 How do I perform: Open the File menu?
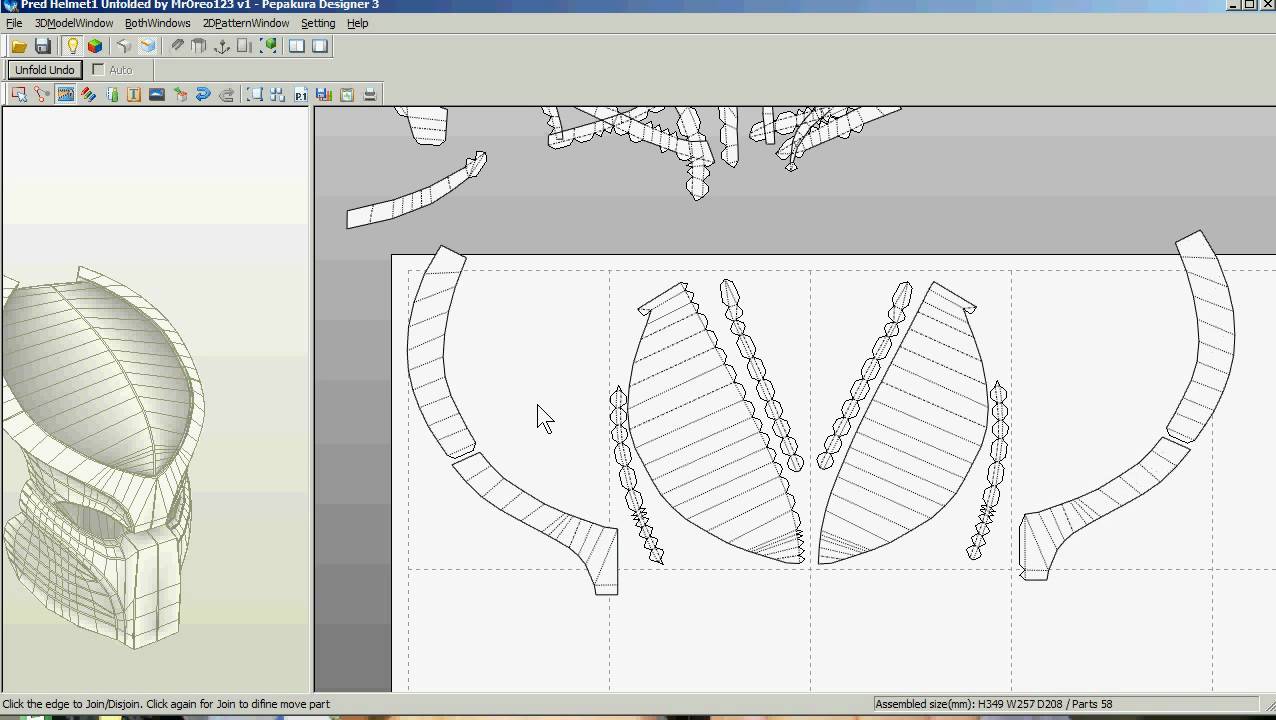pyautogui.click(x=14, y=23)
